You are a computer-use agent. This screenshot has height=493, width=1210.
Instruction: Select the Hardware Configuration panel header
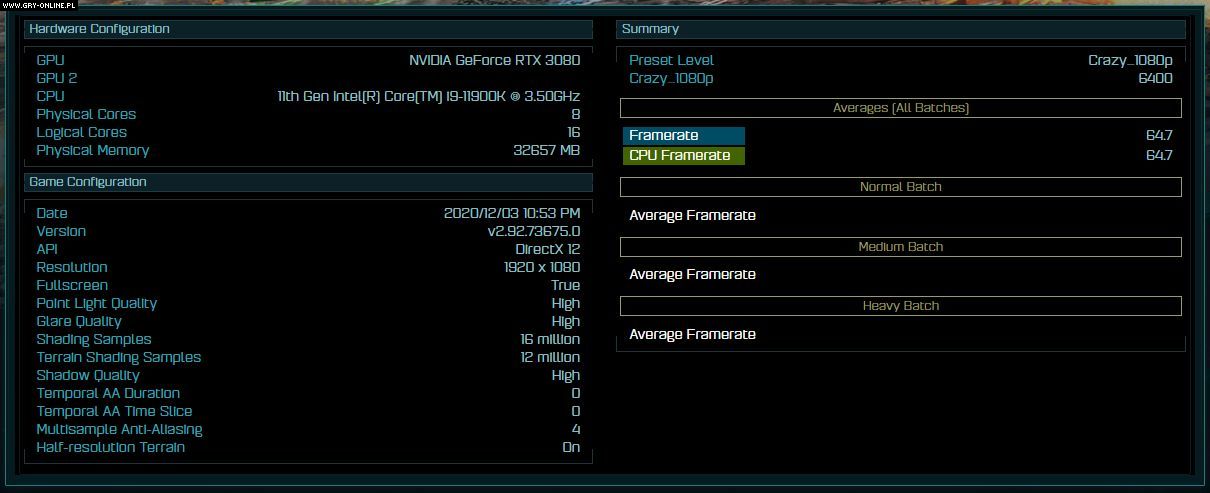pyautogui.click(x=308, y=30)
